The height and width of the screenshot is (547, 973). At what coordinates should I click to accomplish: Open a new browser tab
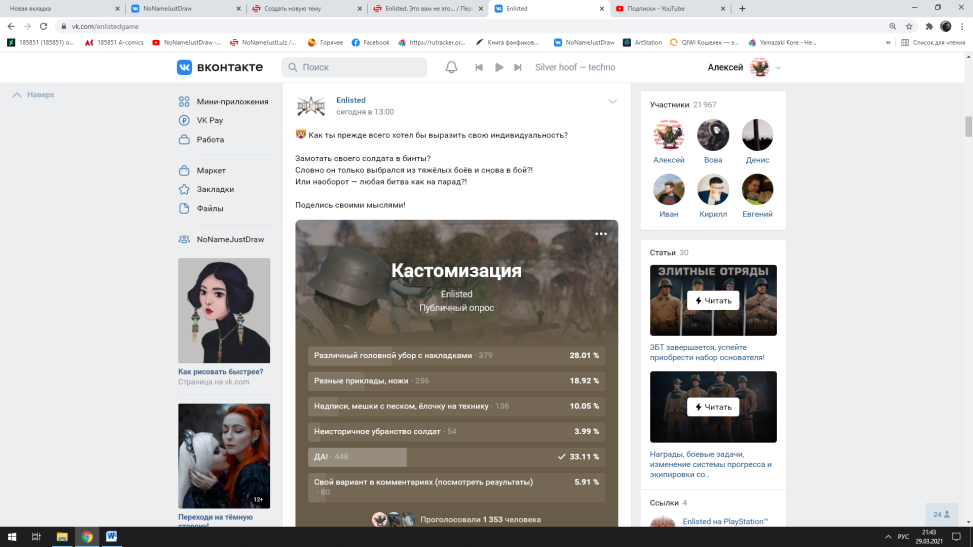click(742, 9)
